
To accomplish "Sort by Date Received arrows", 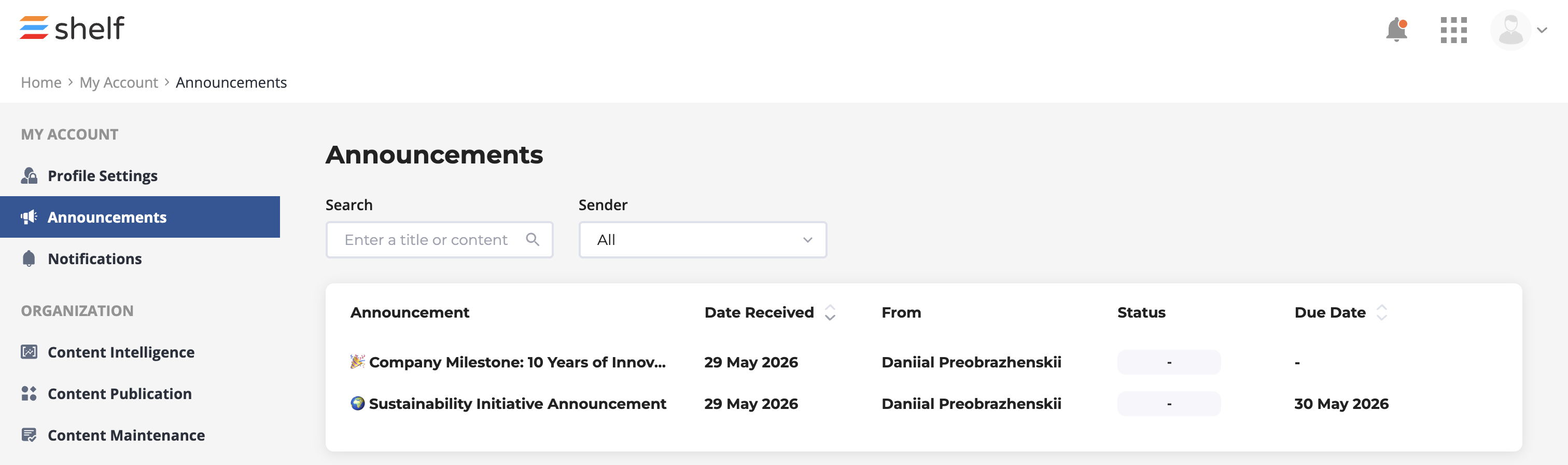I will [830, 312].
